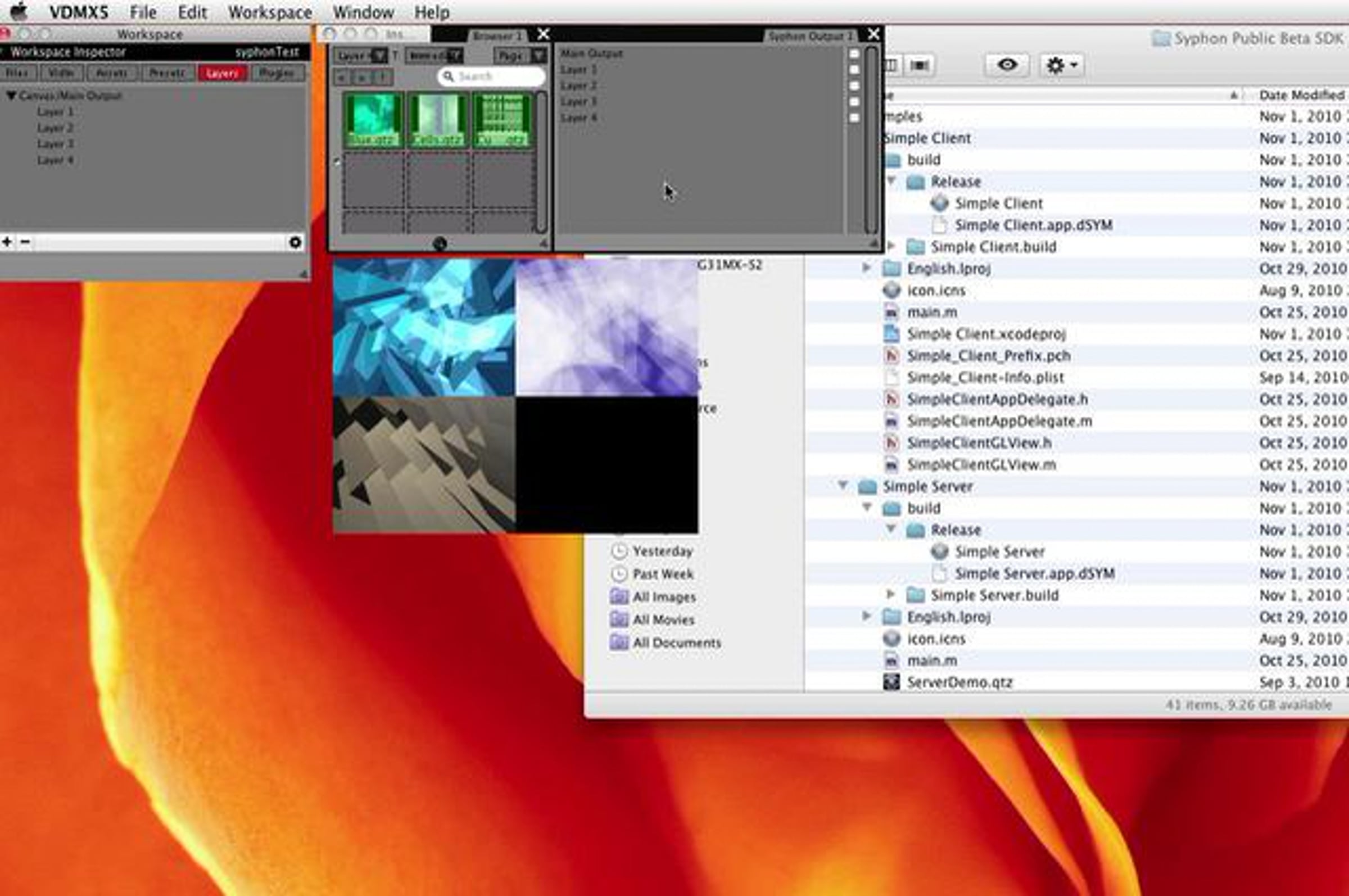Select the Cells.qtz clip thumbnail
Image resolution: width=1349 pixels, height=896 pixels.
point(438,120)
